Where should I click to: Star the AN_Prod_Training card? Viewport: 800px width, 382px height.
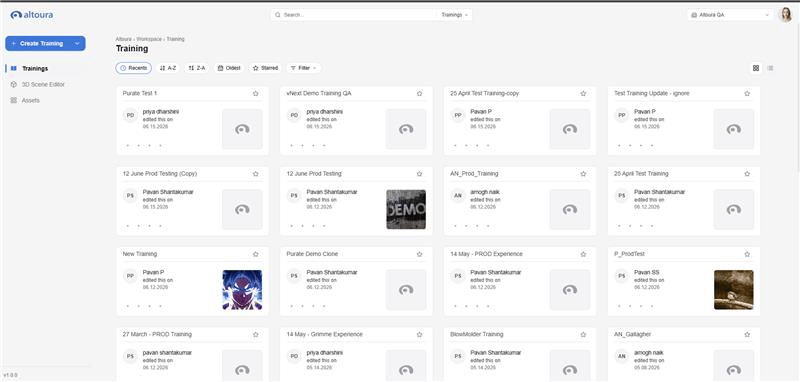(583, 174)
